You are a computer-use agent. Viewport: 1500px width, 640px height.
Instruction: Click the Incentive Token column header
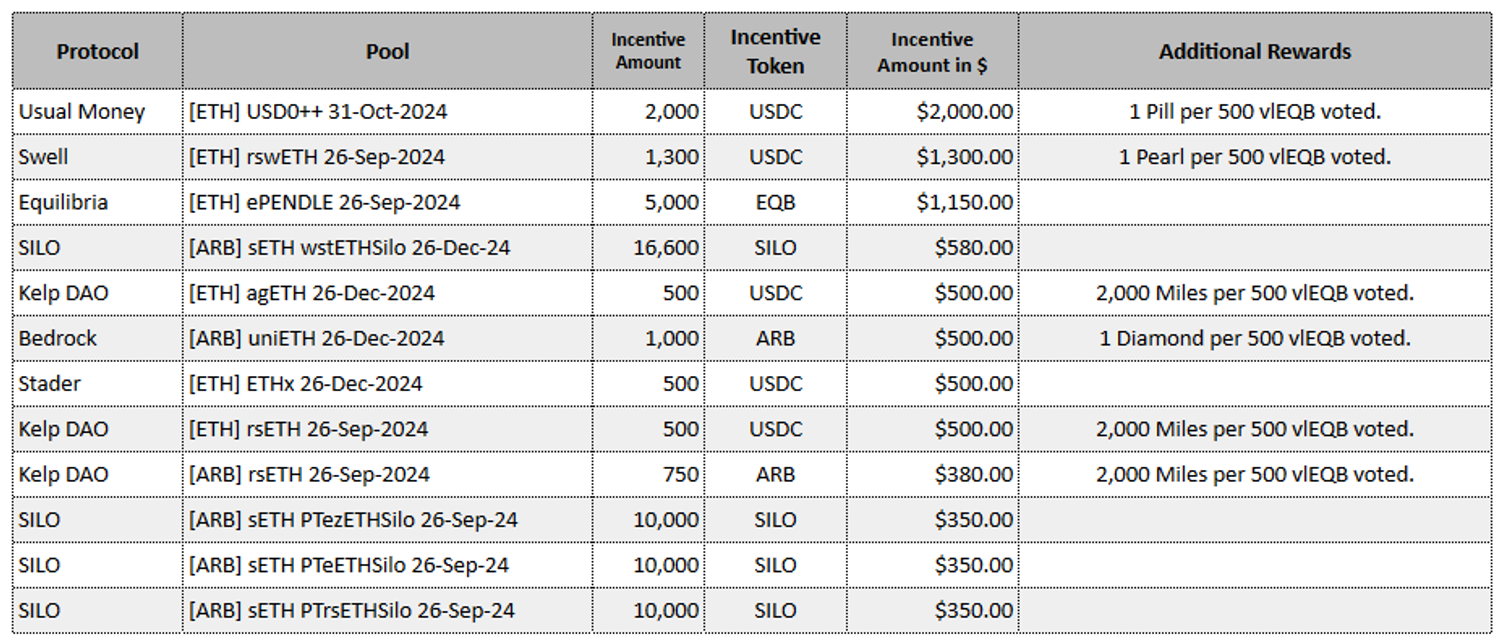[x=775, y=51]
